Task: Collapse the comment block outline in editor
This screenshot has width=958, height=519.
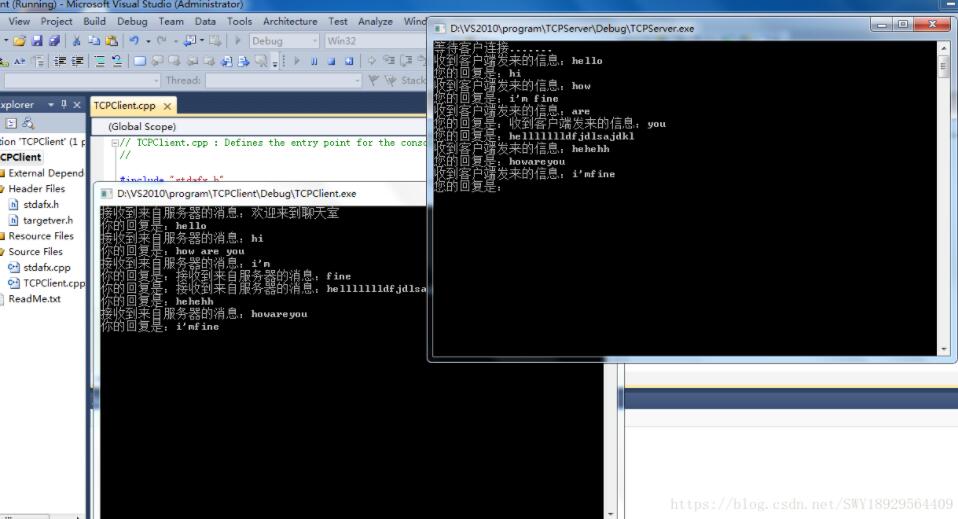Action: point(115,143)
